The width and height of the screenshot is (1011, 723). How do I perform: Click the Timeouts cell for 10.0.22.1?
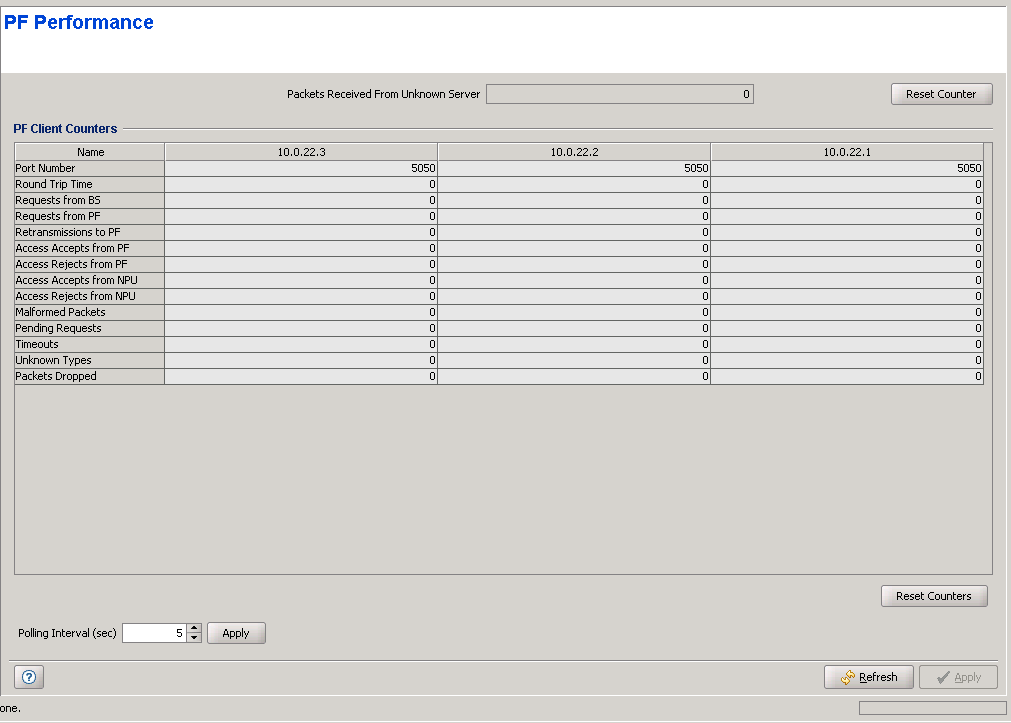point(846,344)
